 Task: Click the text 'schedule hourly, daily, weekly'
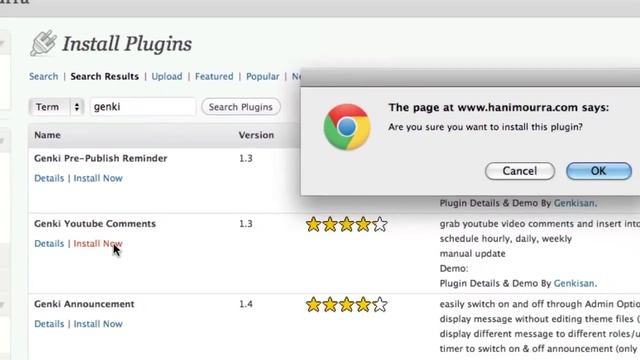[505, 239]
